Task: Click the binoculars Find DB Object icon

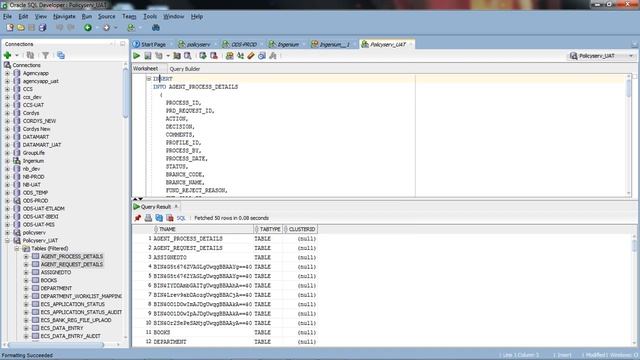Action: pos(156,27)
